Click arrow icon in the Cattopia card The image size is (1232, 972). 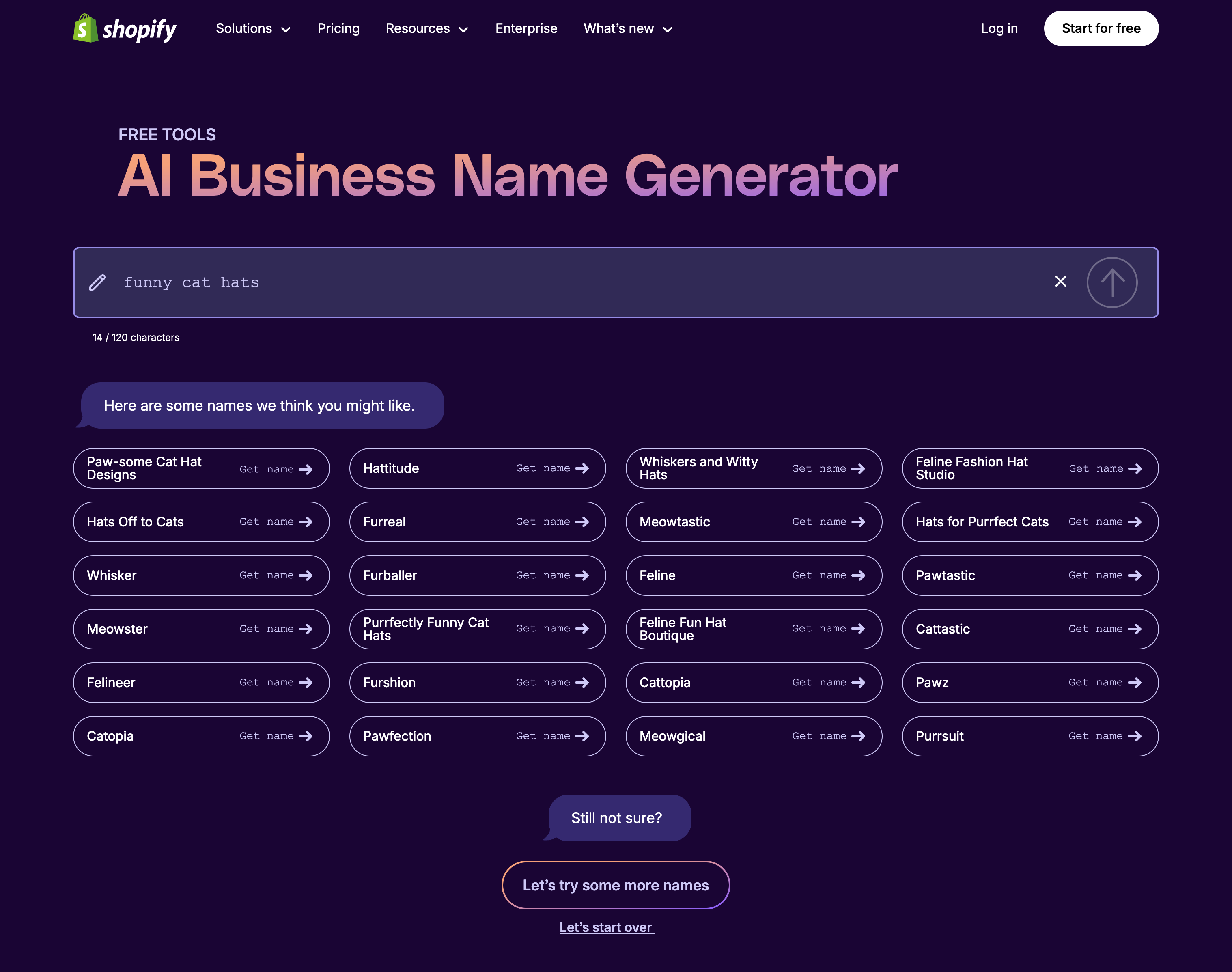click(858, 682)
